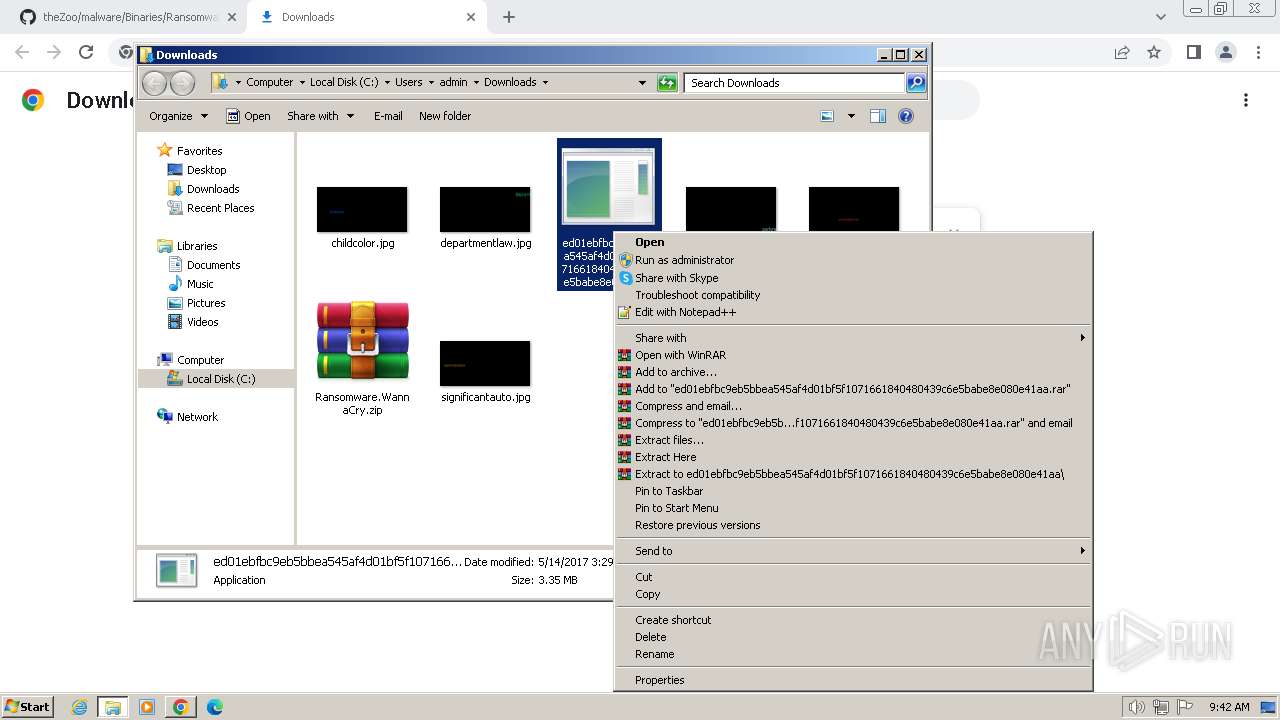Type in the Search Downloads field
Image resolution: width=1280 pixels, height=720 pixels.
tap(796, 83)
